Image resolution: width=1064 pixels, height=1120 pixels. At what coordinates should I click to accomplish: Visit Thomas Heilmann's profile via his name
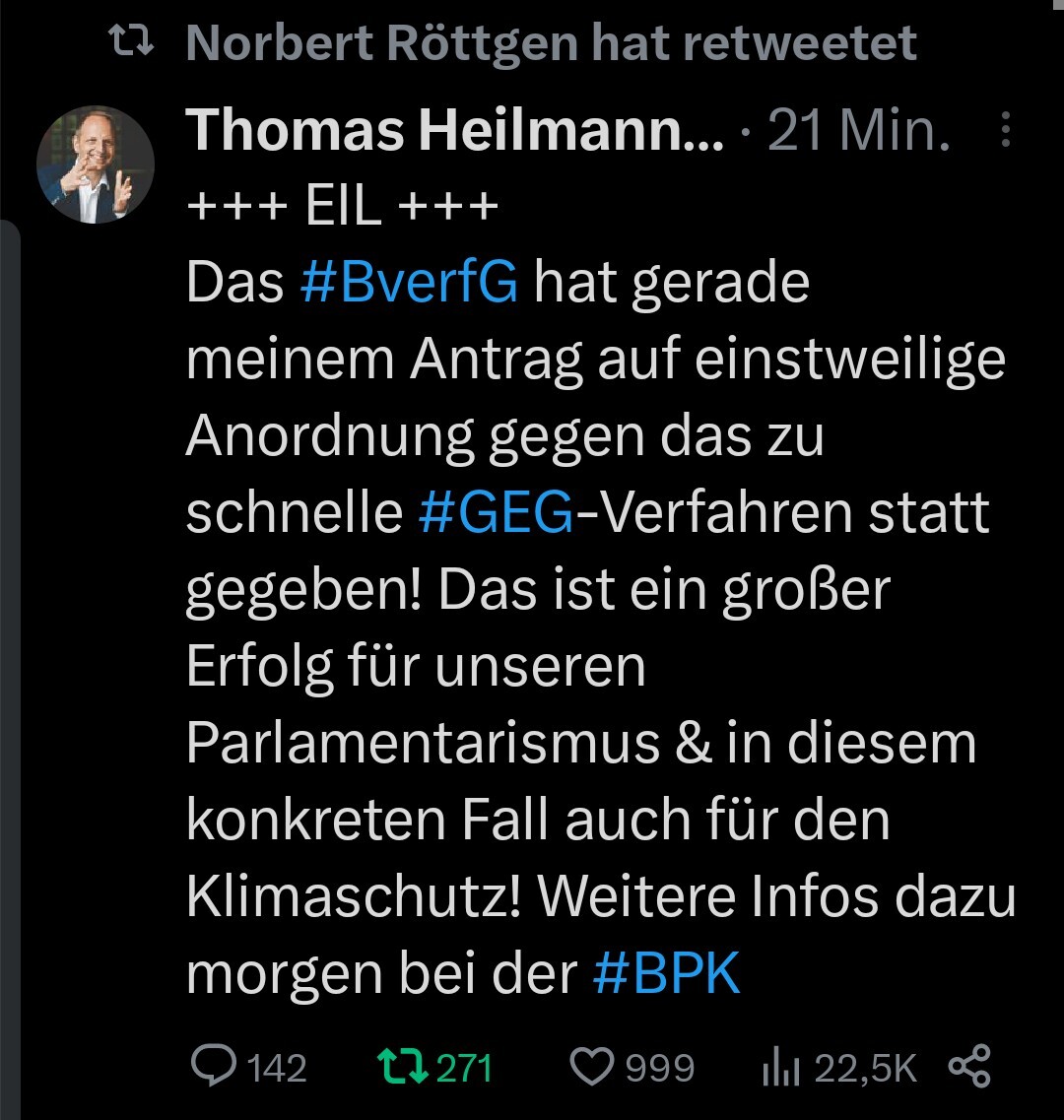455,131
